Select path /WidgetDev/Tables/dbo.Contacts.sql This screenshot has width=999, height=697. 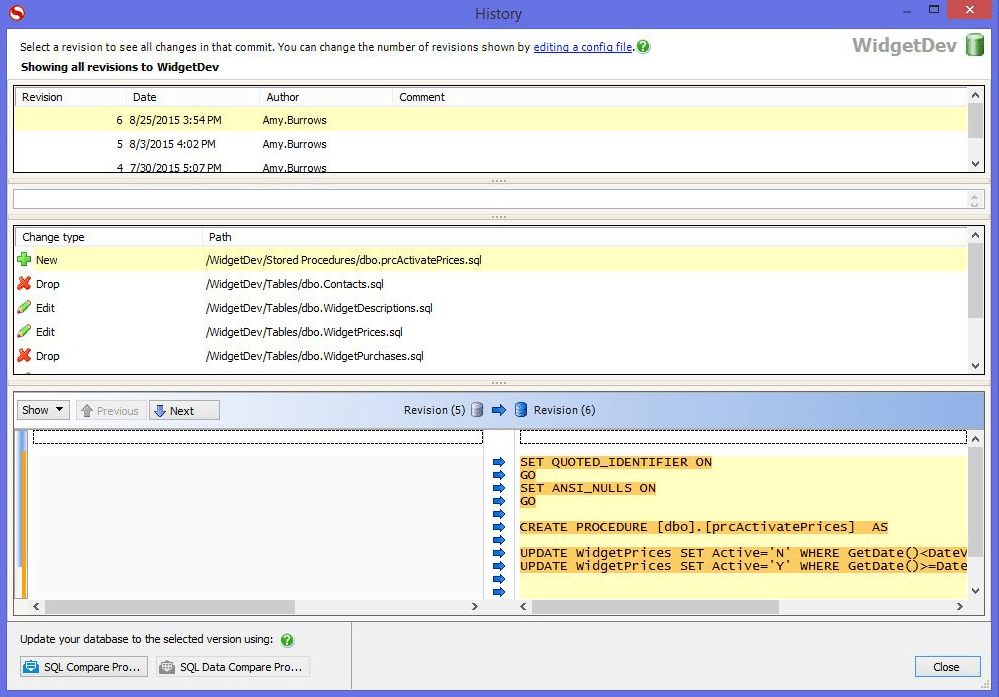pos(294,284)
